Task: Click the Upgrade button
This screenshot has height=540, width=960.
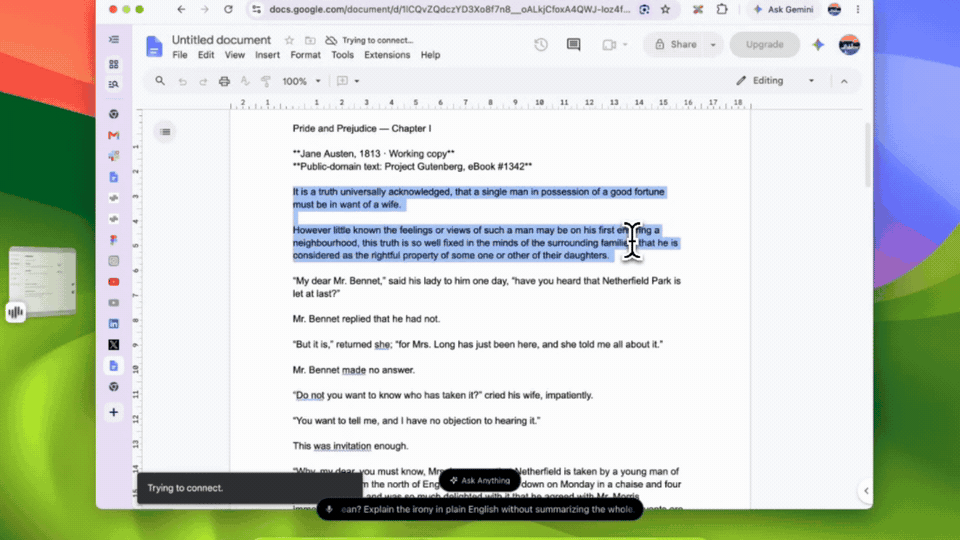Action: (x=765, y=44)
